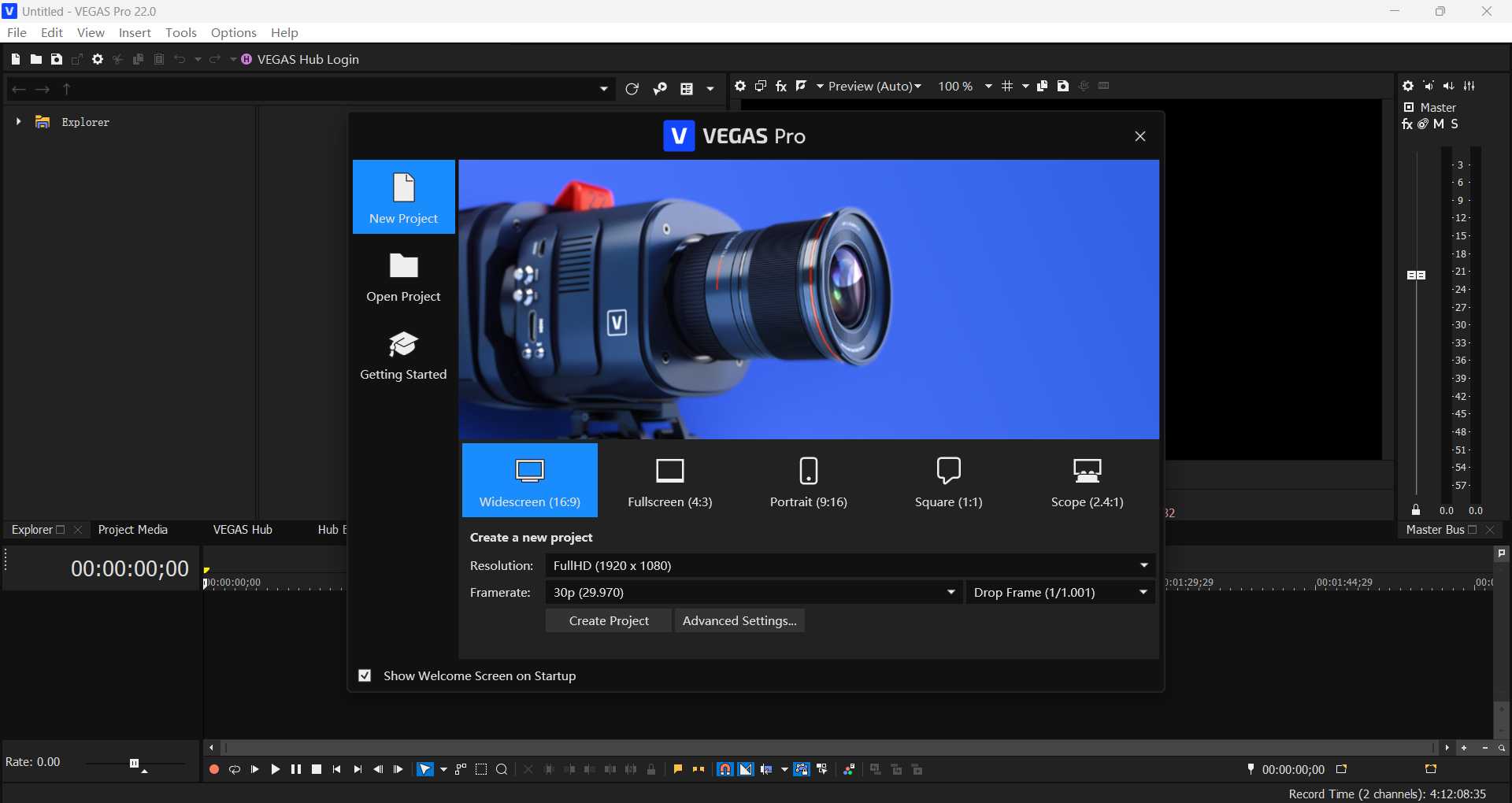
Task: Select New Project in welcome dialog
Action: click(x=404, y=197)
